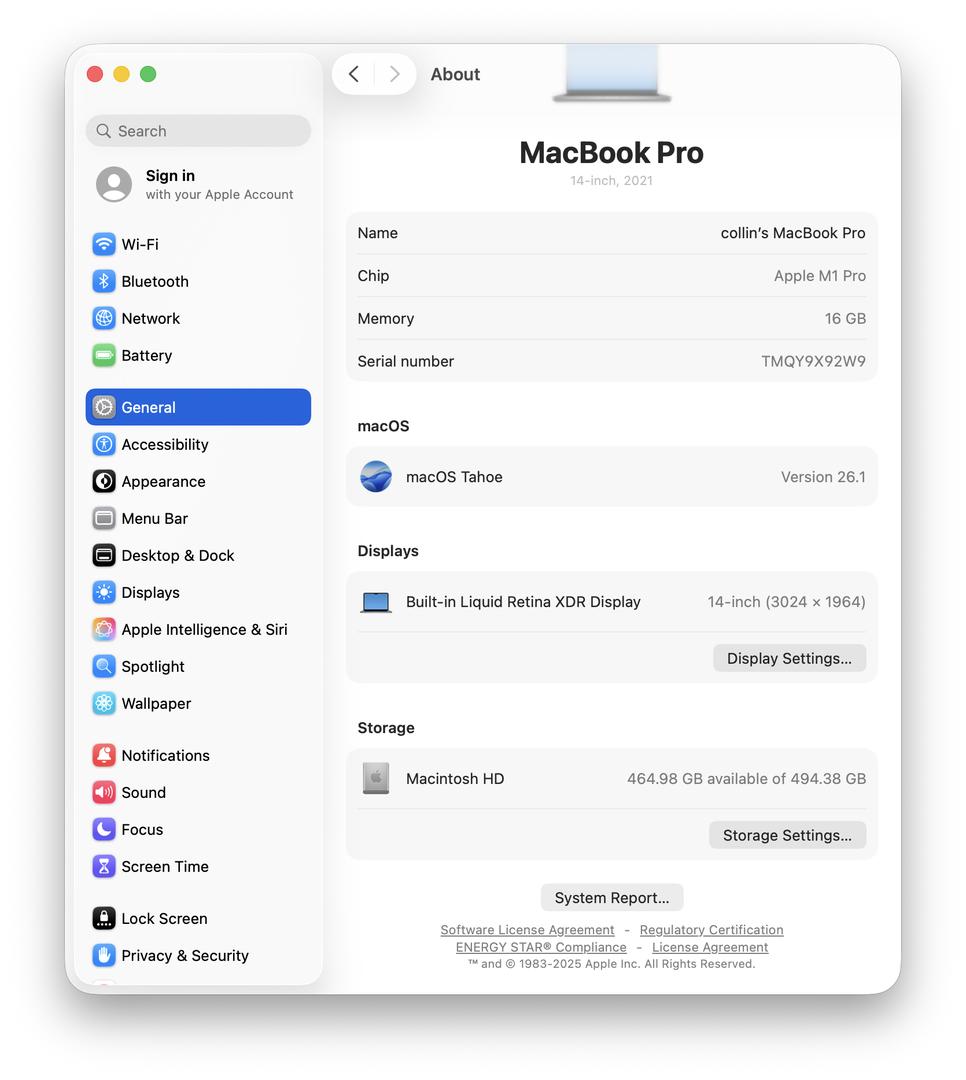
Task: Open Storage Settings... button
Action: (x=788, y=835)
